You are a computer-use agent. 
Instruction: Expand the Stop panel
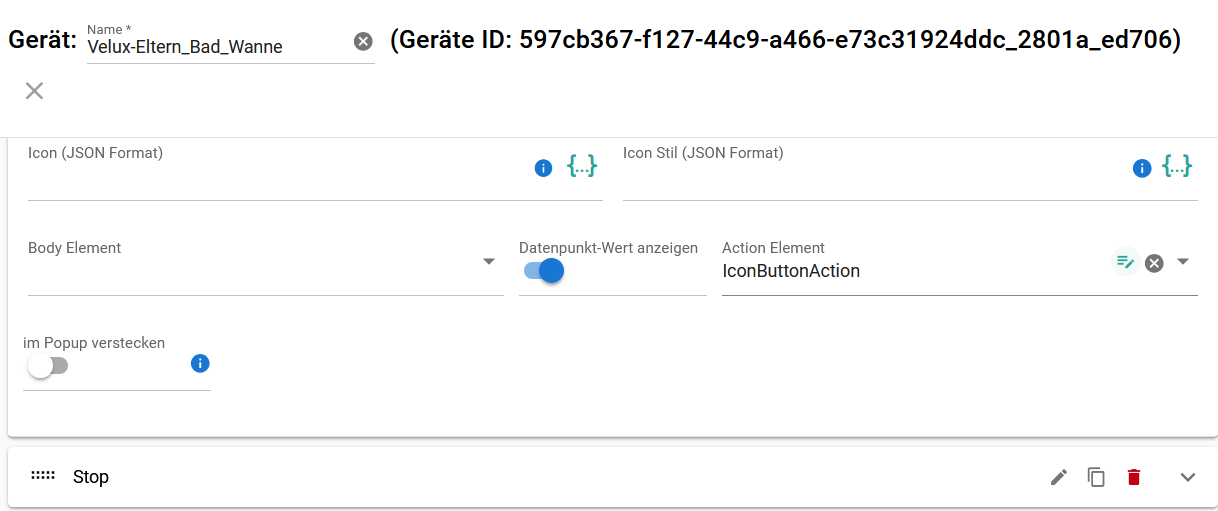click(x=1188, y=477)
